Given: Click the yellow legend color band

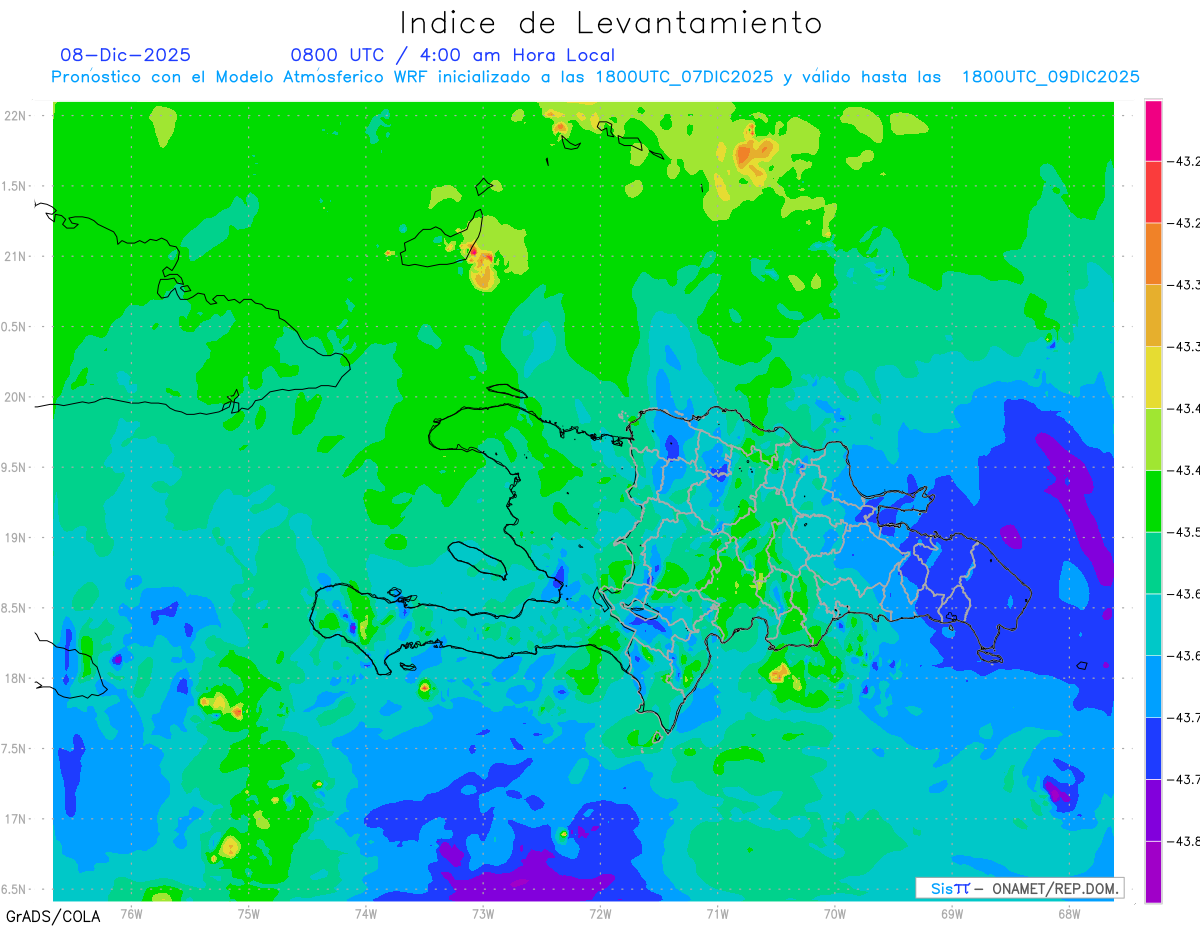Looking at the screenshot, I should pos(1153,377).
